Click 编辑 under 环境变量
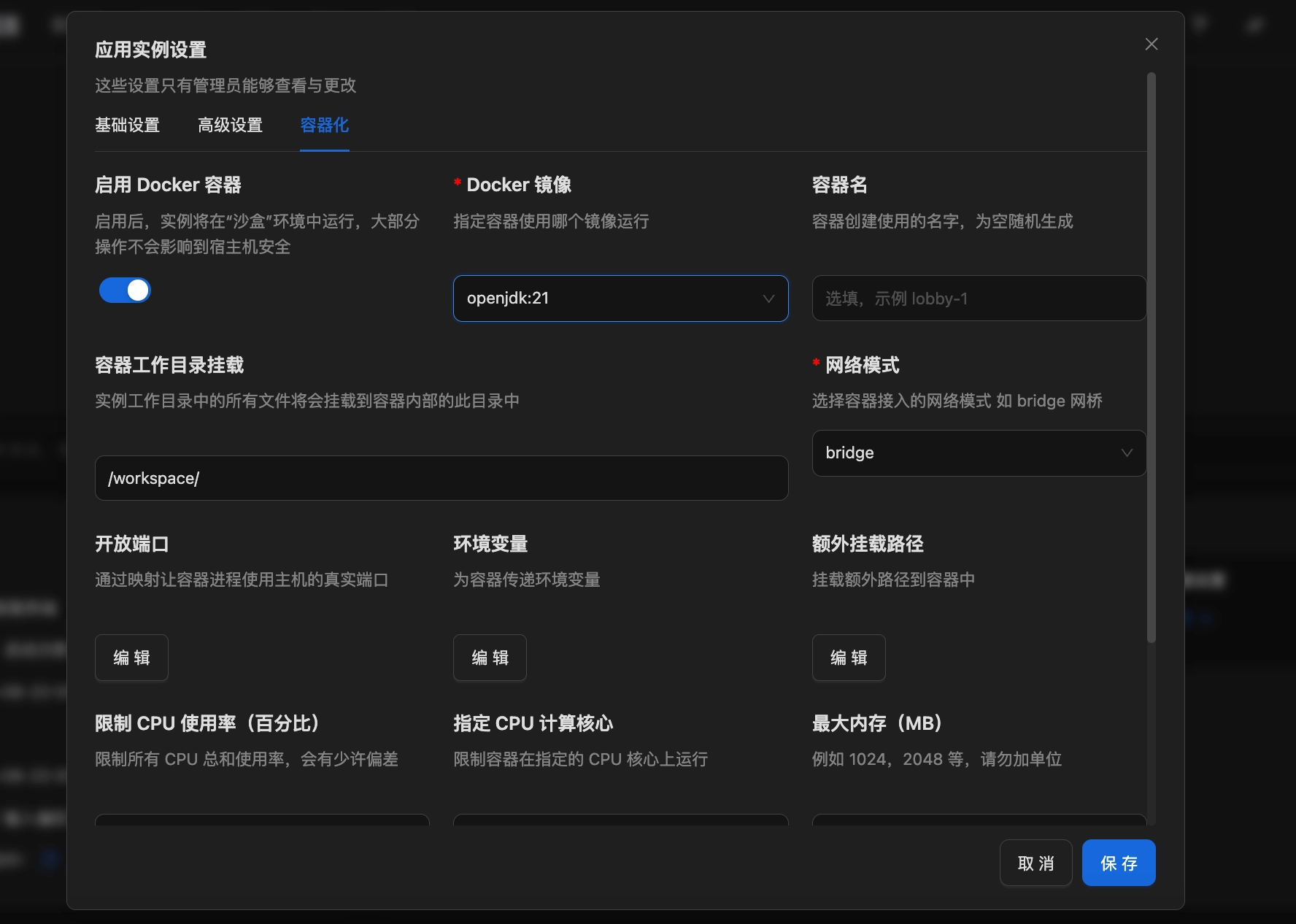Image resolution: width=1296 pixels, height=924 pixels. (x=490, y=658)
